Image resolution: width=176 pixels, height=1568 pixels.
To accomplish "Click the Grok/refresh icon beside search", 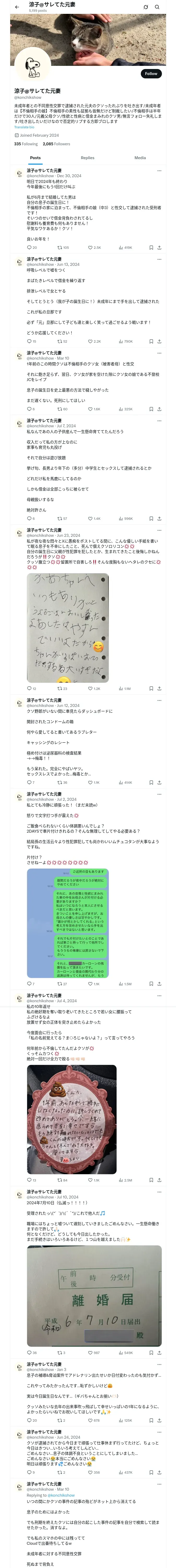I will point(146,7).
